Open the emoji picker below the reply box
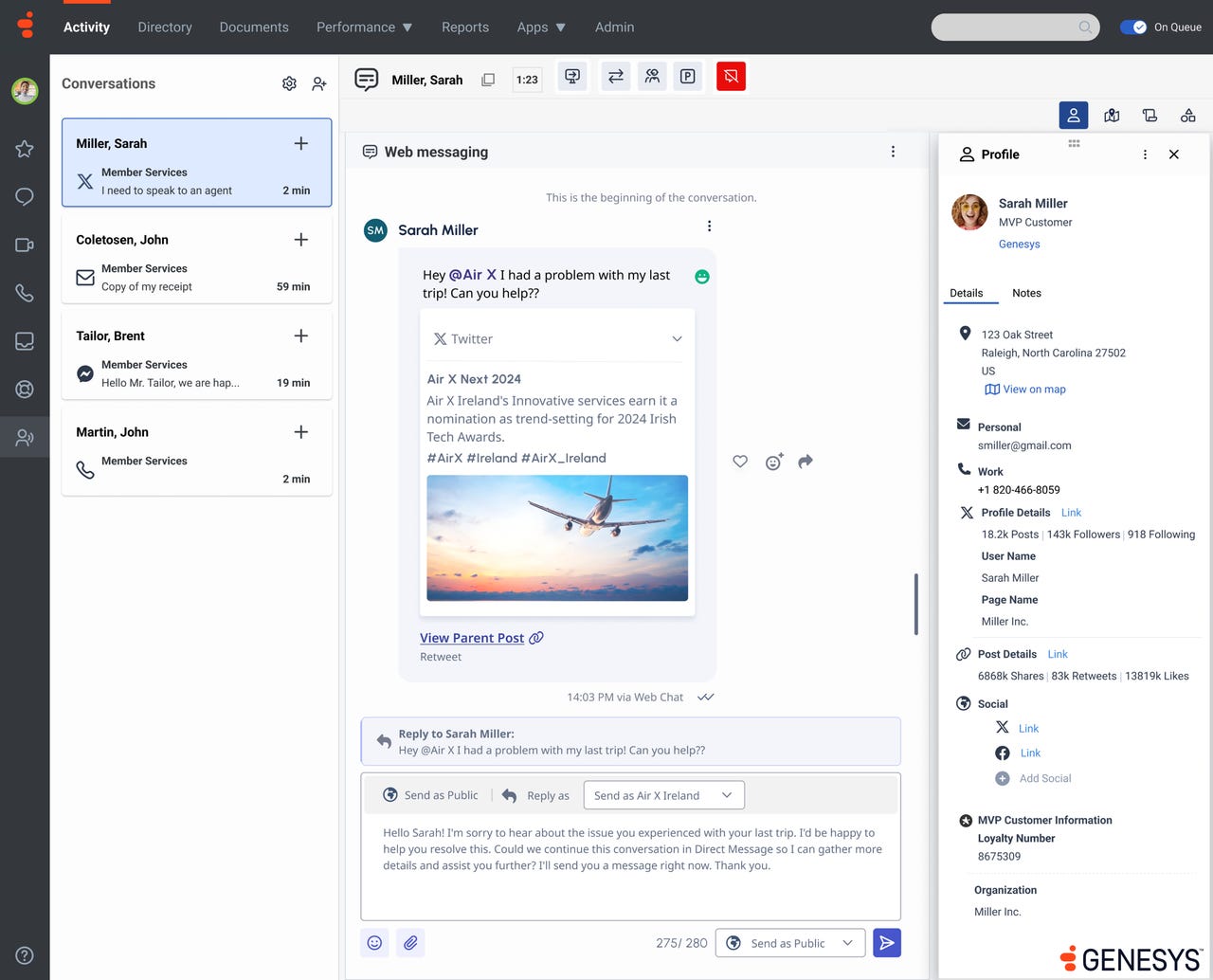This screenshot has width=1213, height=980. point(374,942)
